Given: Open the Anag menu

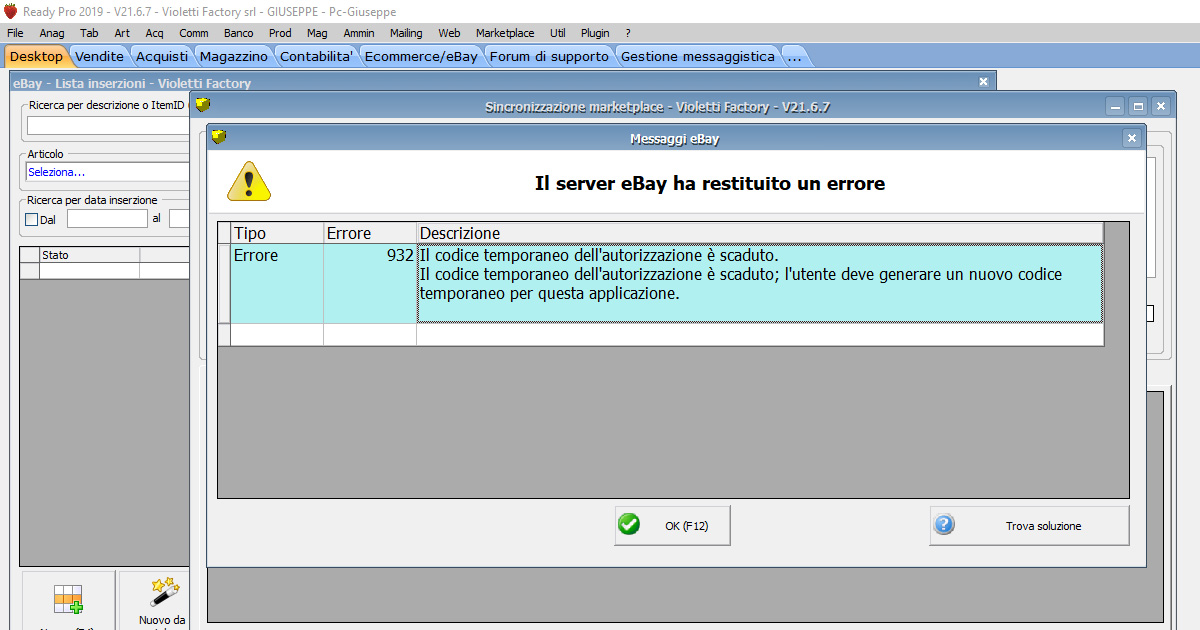Looking at the screenshot, I should 52,33.
